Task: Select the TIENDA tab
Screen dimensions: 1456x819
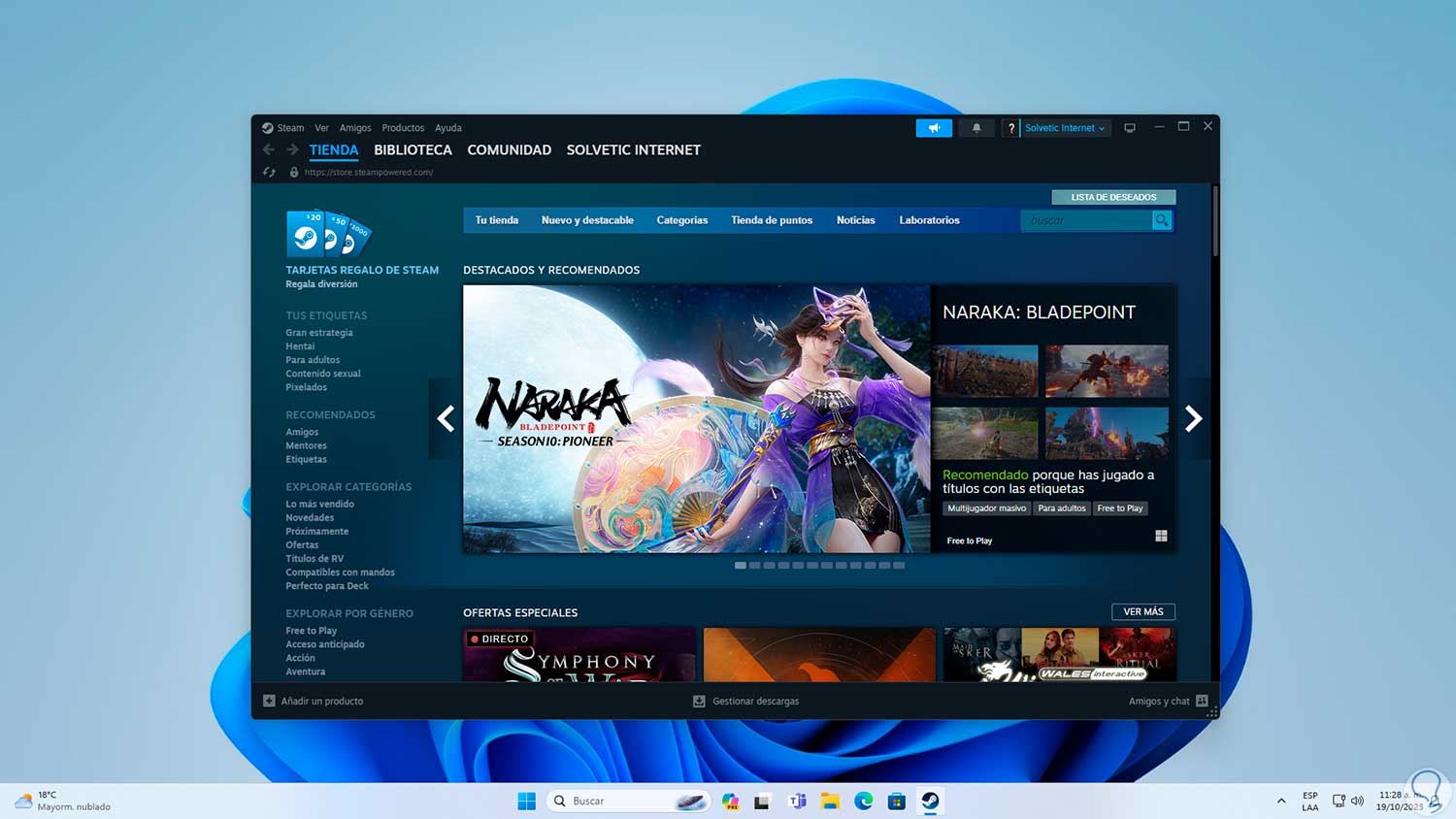Action: pos(334,150)
